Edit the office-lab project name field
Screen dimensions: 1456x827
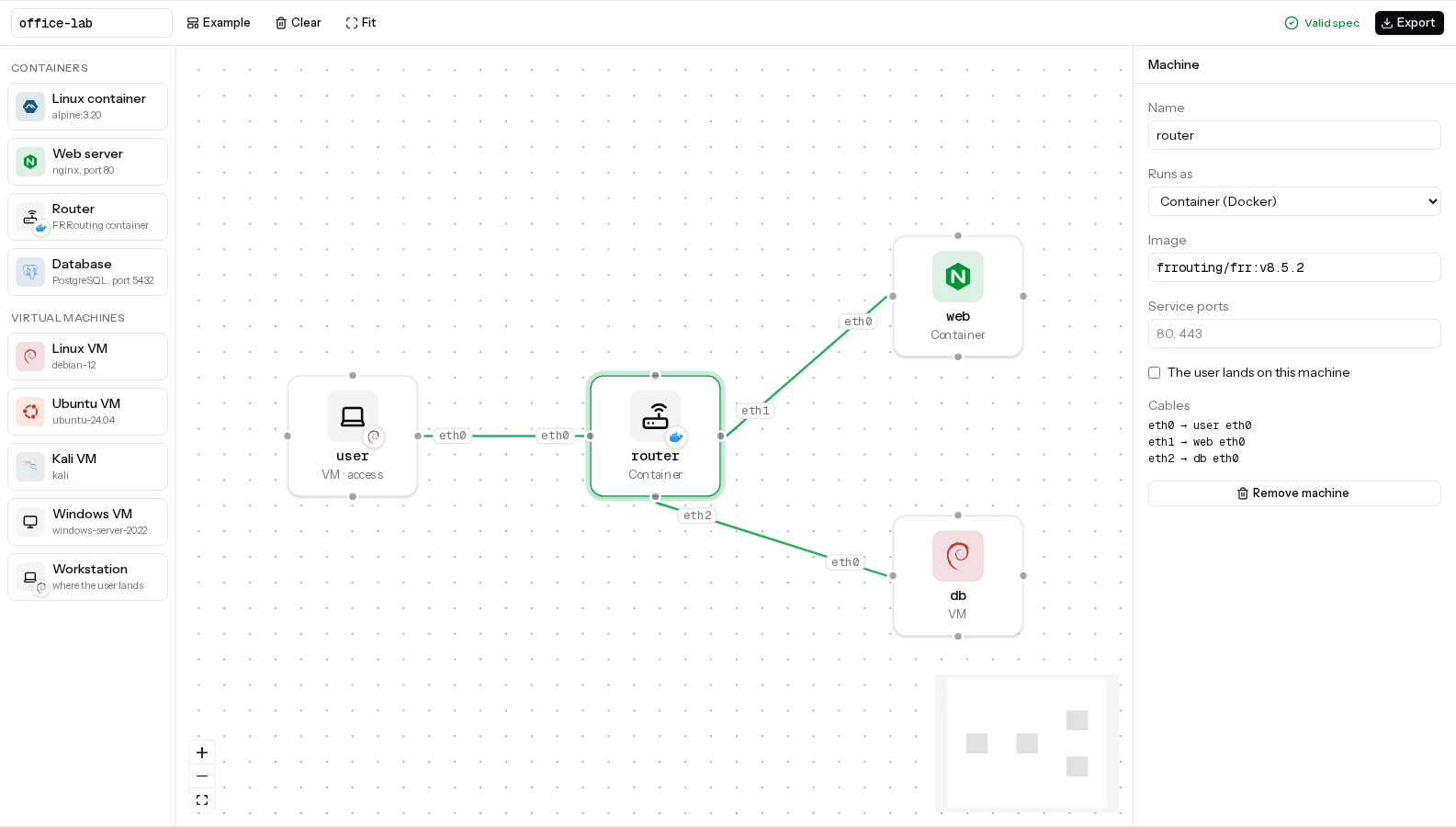(x=92, y=23)
